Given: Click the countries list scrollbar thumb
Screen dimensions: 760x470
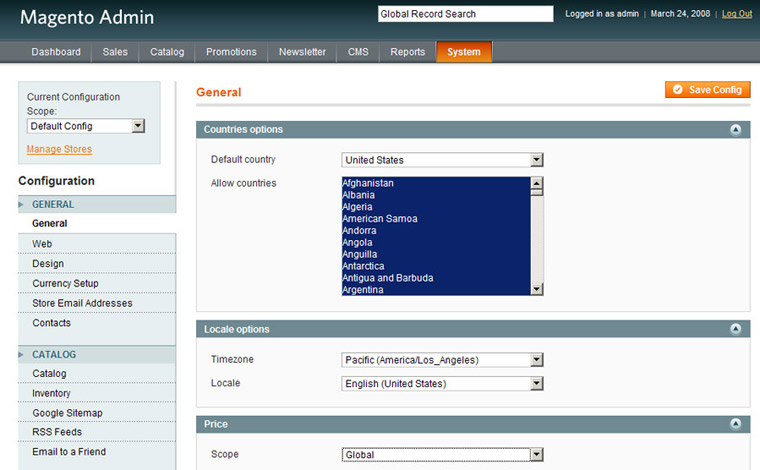Looking at the screenshot, I should click(537, 192).
